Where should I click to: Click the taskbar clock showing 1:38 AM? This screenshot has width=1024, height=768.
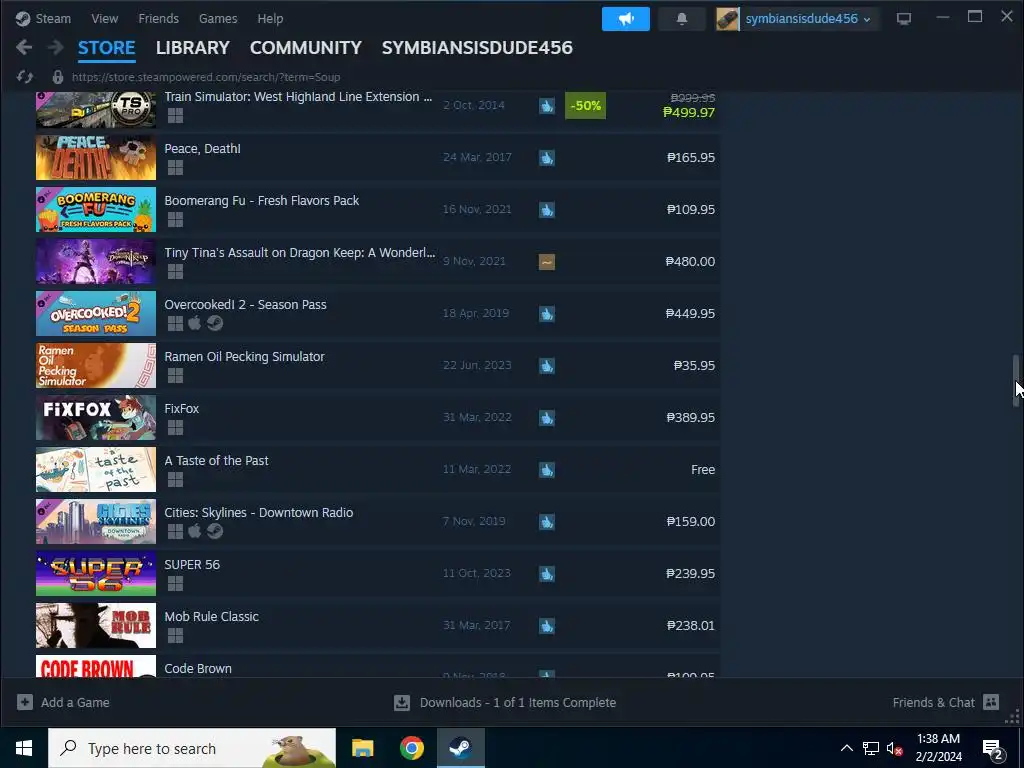click(x=938, y=748)
